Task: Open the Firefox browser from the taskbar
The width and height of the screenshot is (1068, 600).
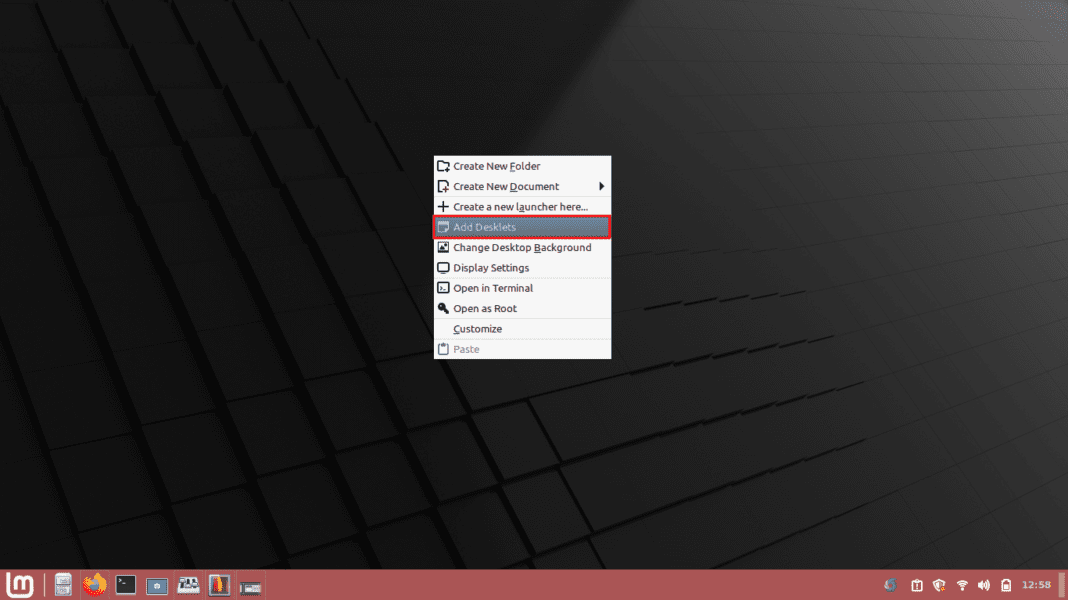Action: [94, 585]
